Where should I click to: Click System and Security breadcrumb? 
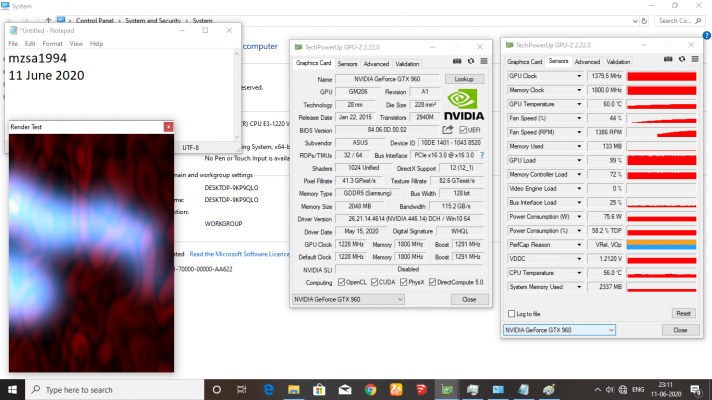point(153,21)
